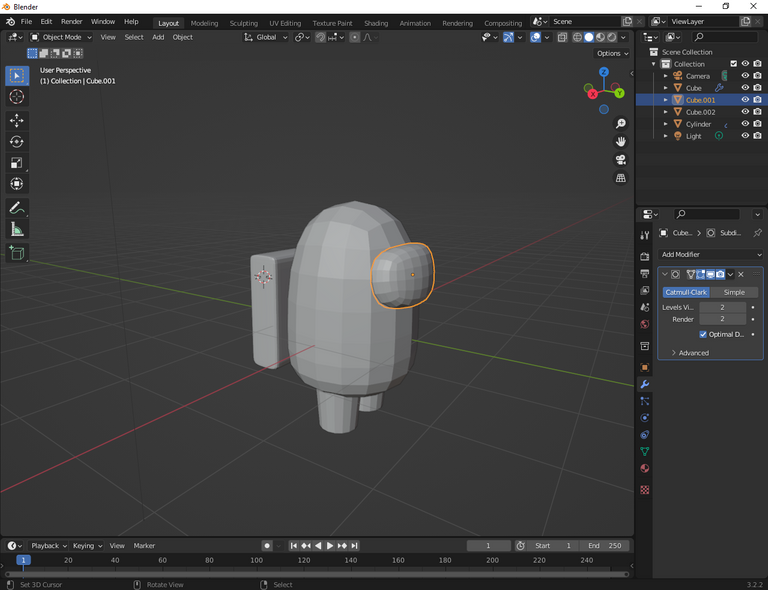Remove the subdivision modifier with X
This screenshot has width=768, height=590.
[x=741, y=274]
